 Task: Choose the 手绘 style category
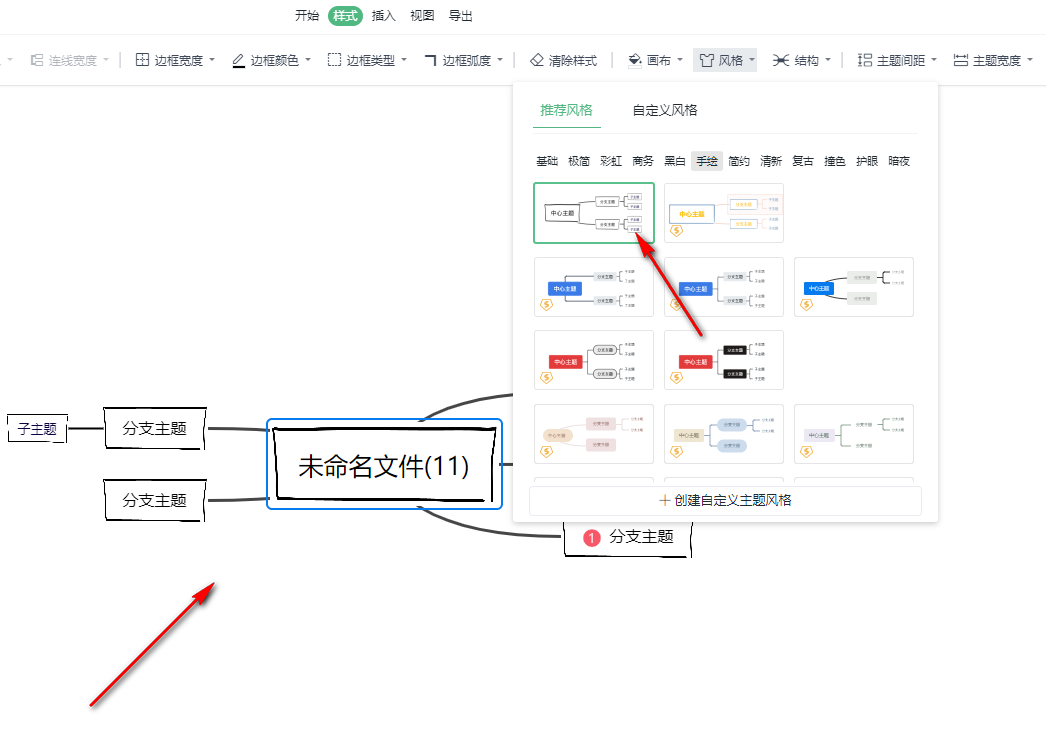tap(707, 161)
